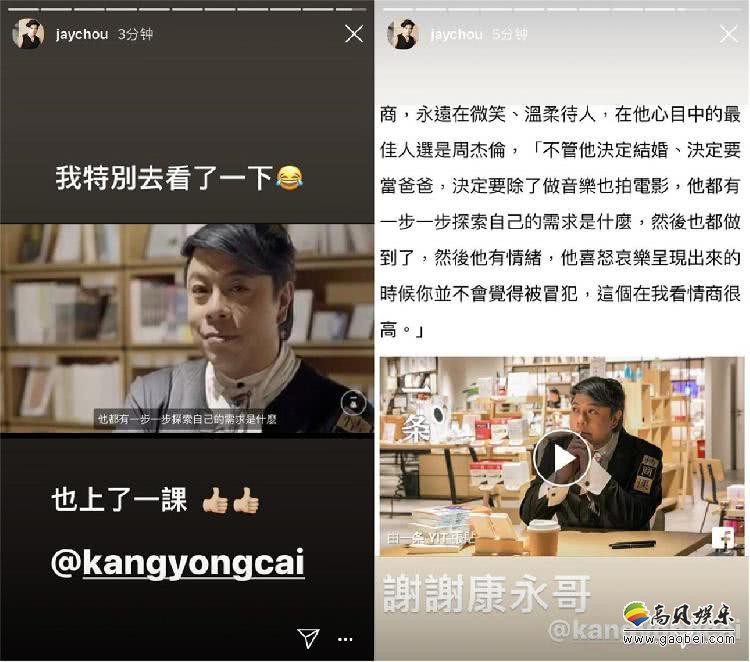750x662 pixels.
Task: Tap the man's video frame in left story
Action: coord(187,329)
